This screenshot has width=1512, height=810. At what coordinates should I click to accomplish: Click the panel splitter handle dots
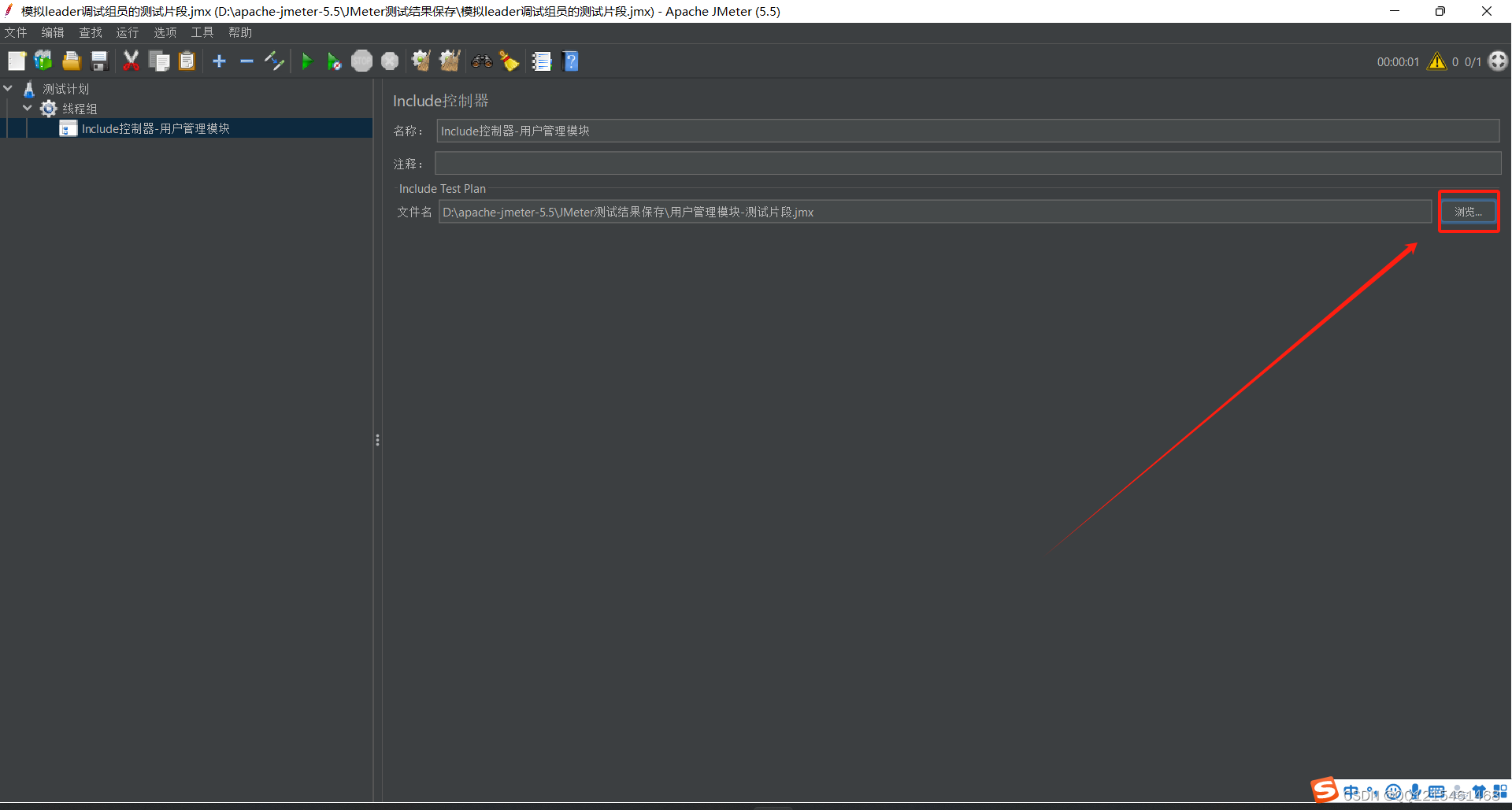(377, 440)
